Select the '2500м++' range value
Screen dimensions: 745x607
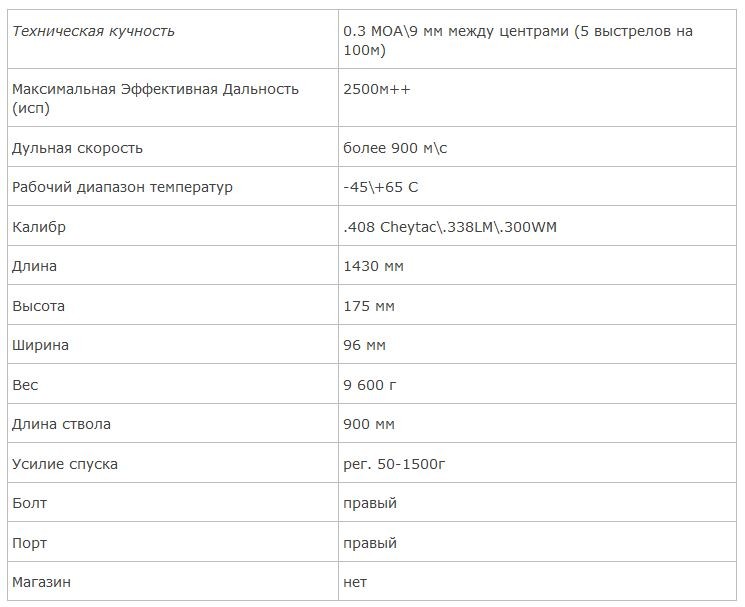click(x=376, y=89)
